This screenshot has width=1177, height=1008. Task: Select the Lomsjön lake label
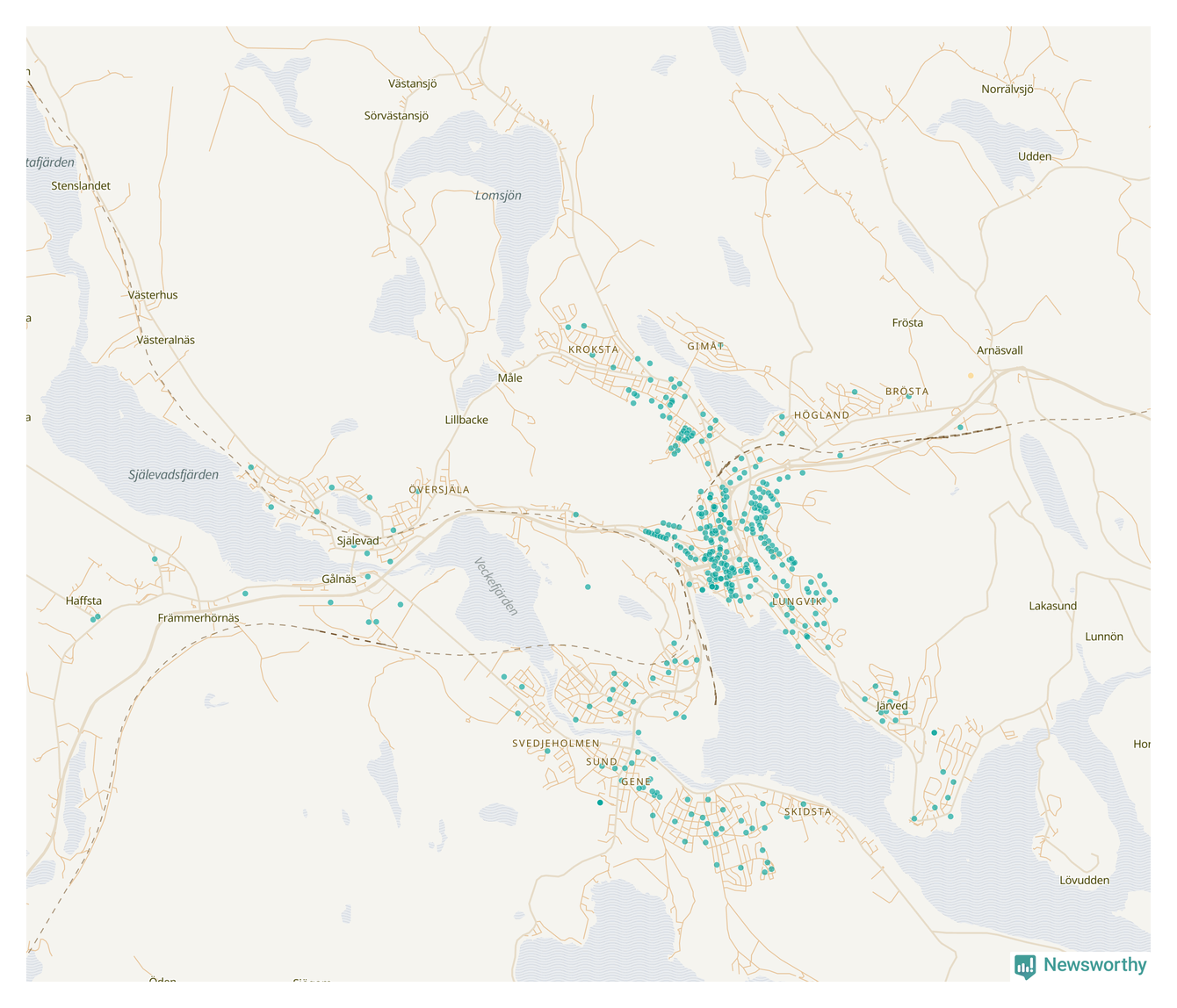pos(498,196)
